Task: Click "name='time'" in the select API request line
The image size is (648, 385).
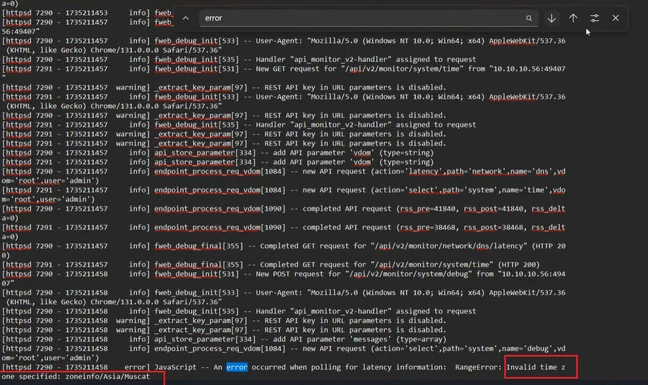Action: pyautogui.click(x=526, y=190)
